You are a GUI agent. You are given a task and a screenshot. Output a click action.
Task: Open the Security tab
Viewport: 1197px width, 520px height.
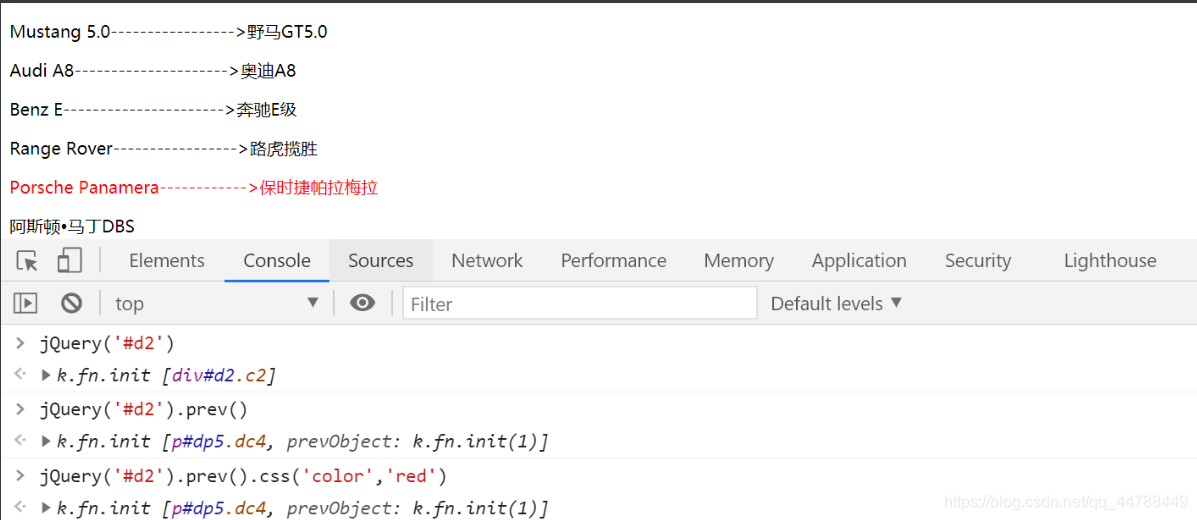978,260
